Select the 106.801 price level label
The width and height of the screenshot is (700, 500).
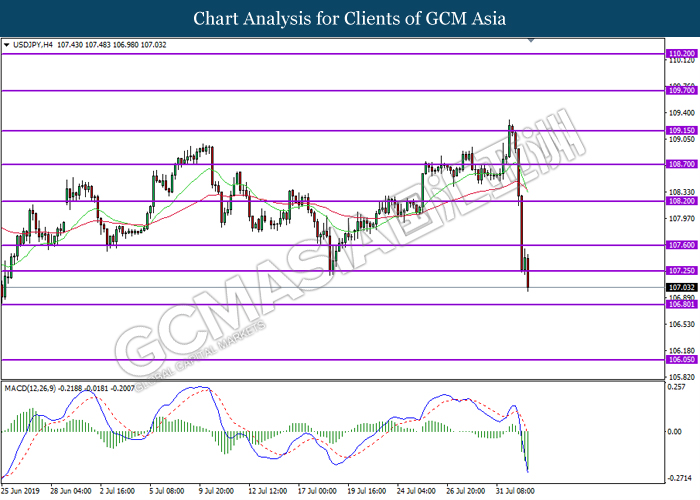coord(682,304)
